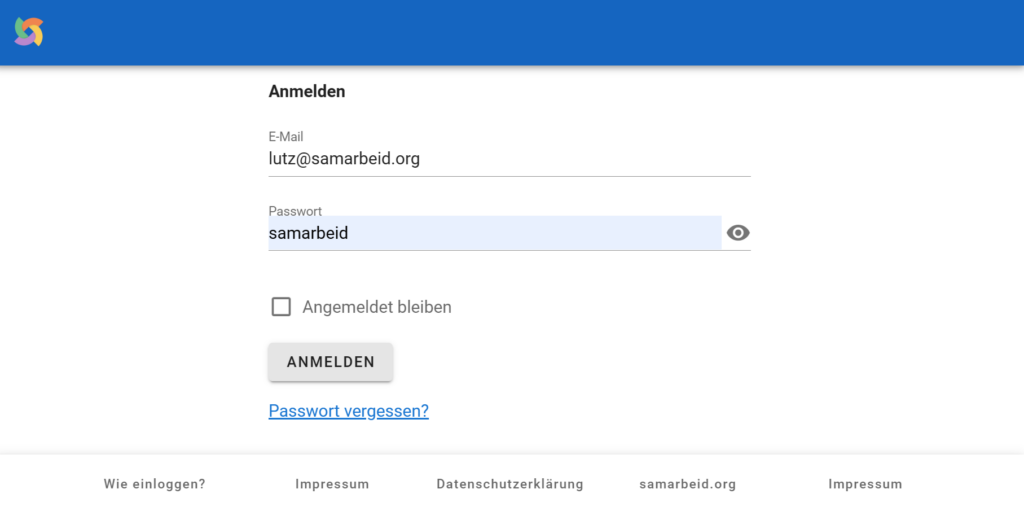Click the ANMELDEN button
The height and width of the screenshot is (511, 1024).
pos(330,362)
